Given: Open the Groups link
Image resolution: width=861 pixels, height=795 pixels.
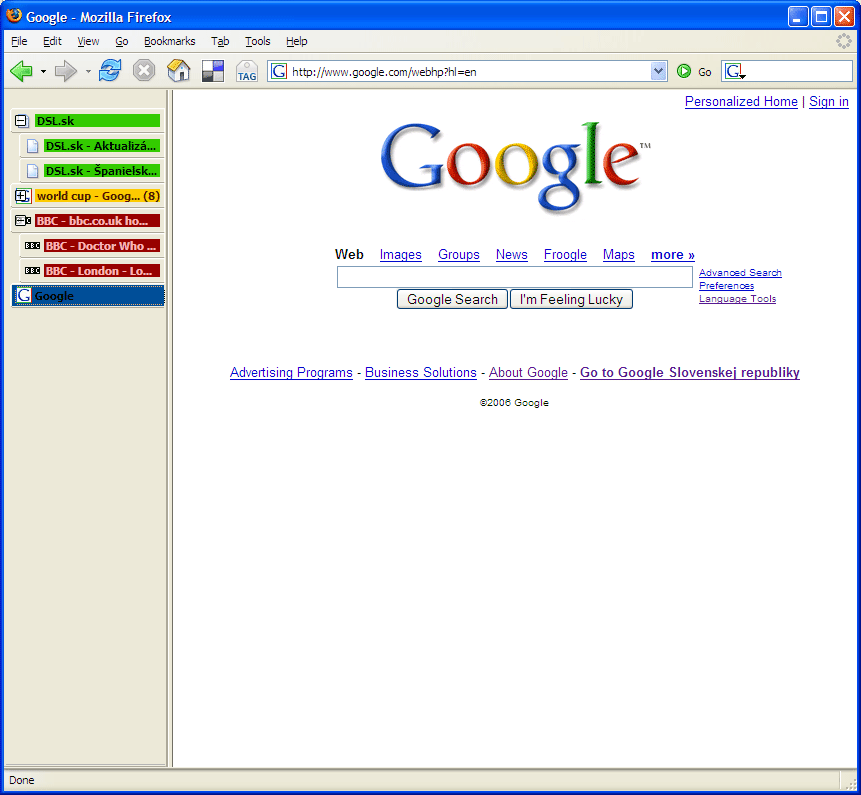Looking at the screenshot, I should click(x=459, y=255).
